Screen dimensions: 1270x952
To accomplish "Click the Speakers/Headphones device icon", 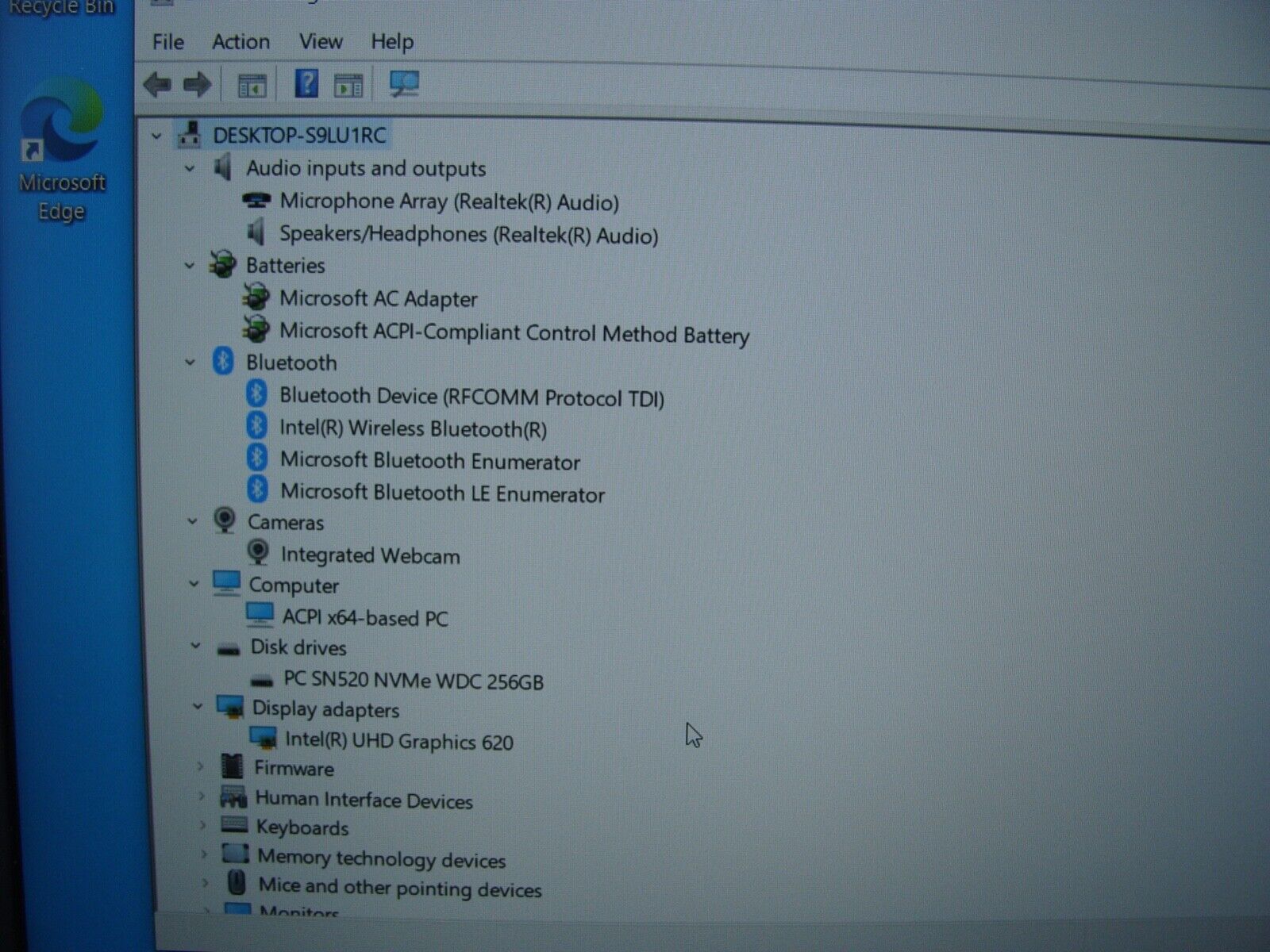I will tap(256, 233).
